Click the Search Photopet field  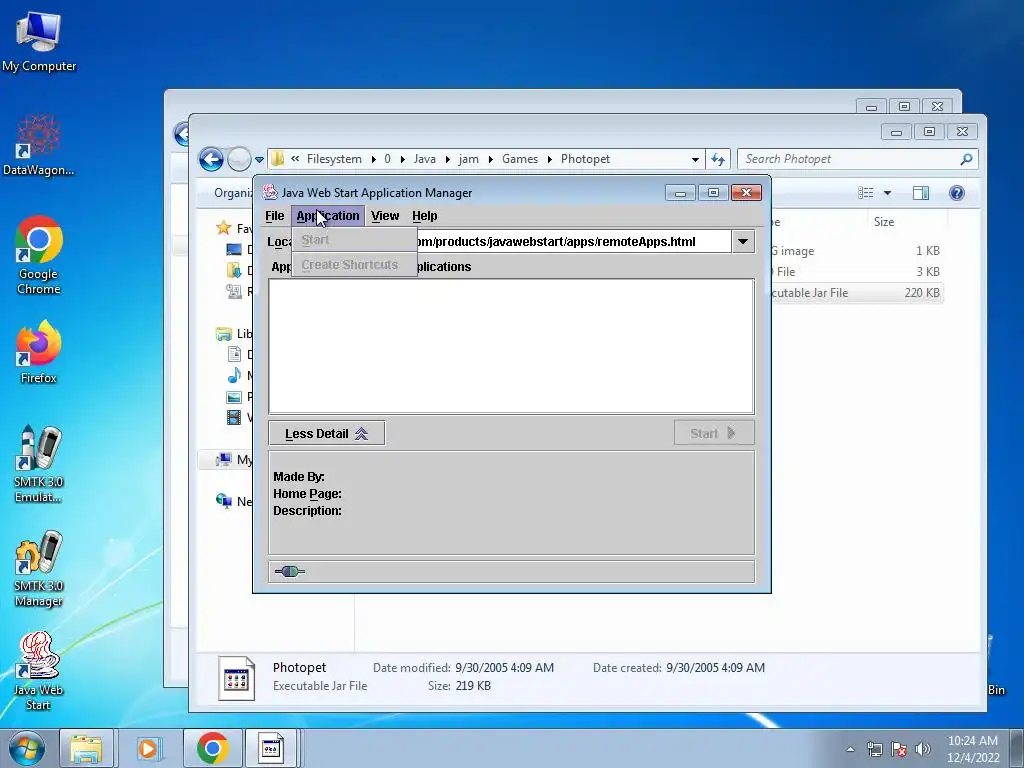(849, 159)
